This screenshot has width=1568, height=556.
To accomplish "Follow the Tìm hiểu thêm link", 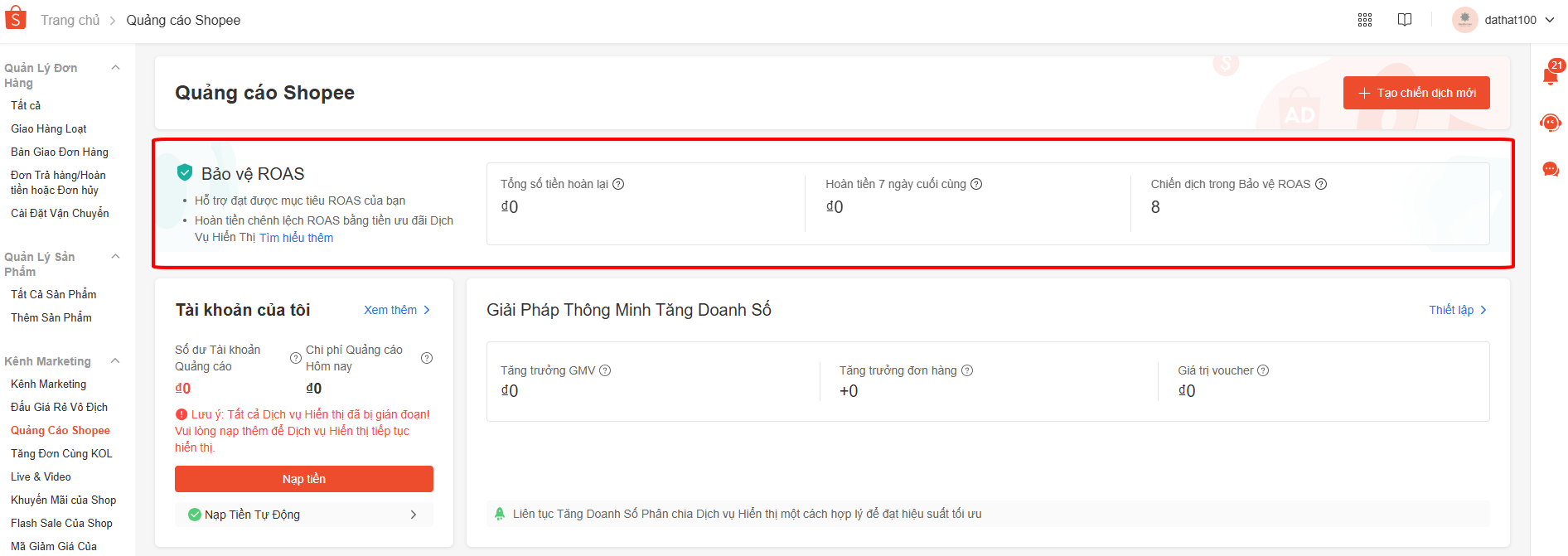I will coord(297,238).
